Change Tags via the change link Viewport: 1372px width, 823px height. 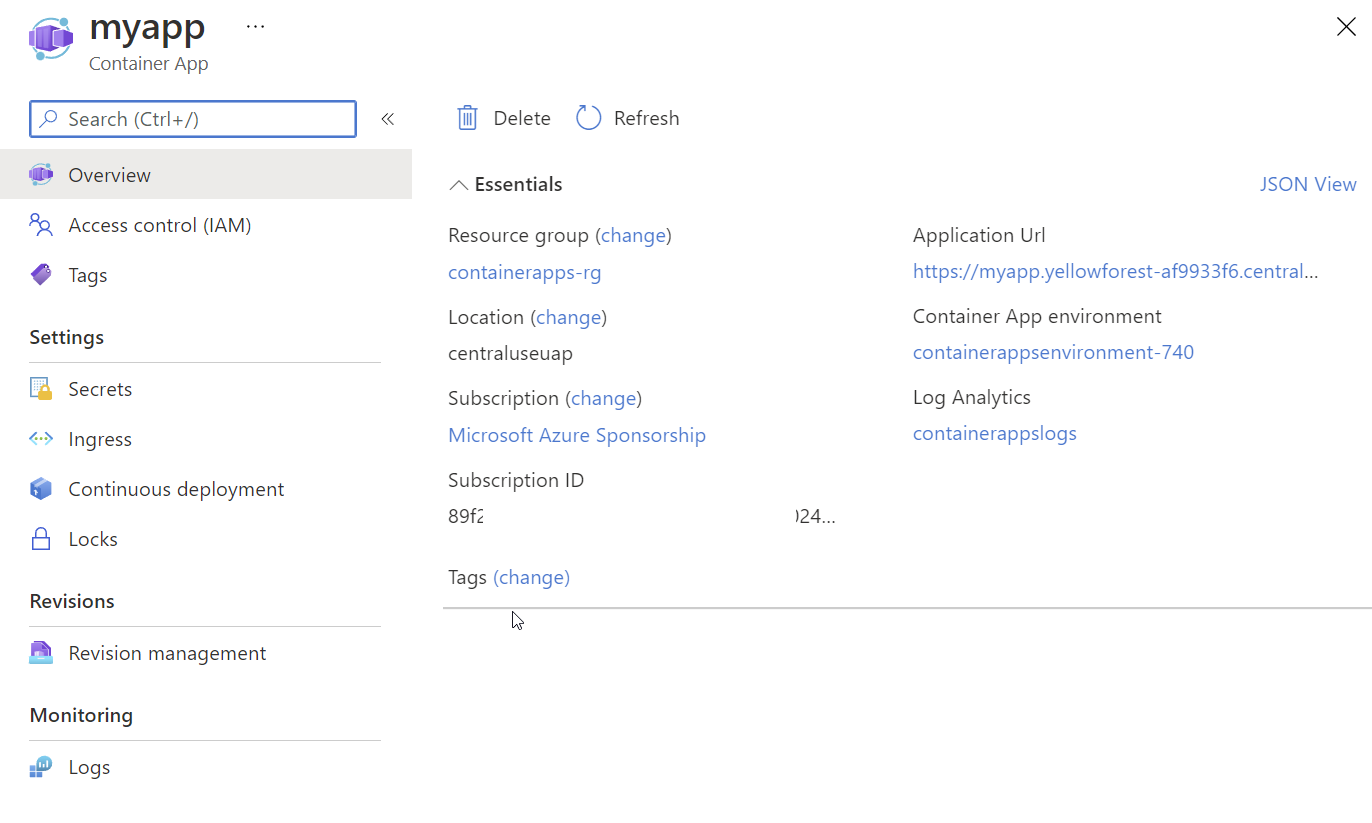531,577
